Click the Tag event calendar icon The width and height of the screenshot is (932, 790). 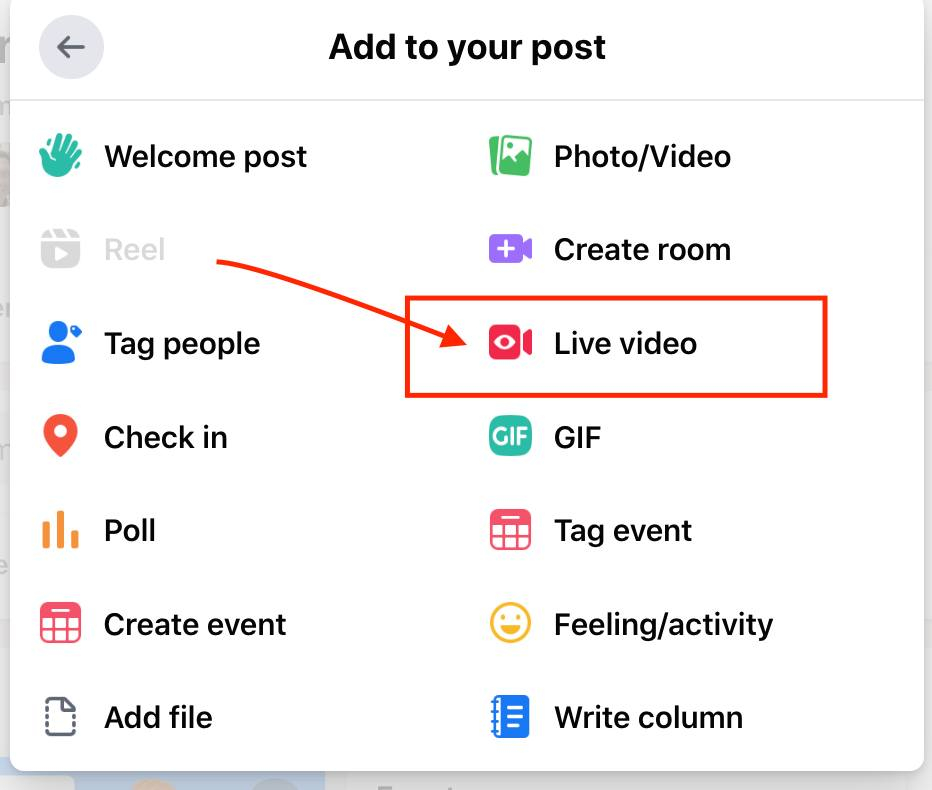510,529
